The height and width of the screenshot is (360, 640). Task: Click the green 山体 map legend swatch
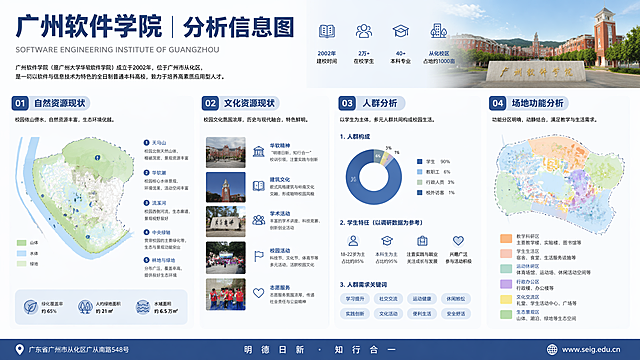tap(22, 242)
